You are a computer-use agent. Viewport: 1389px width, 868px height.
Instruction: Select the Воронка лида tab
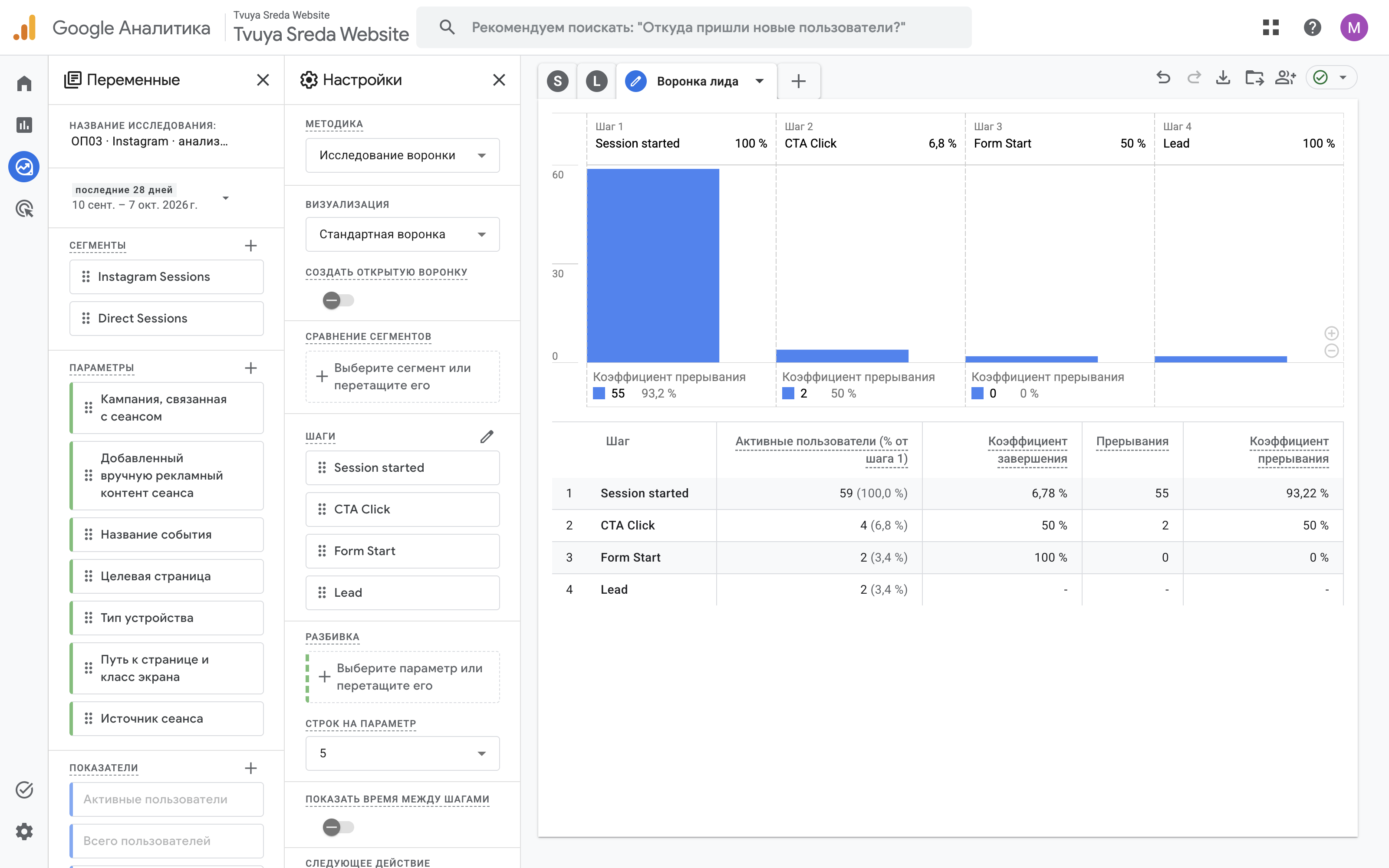click(698, 81)
